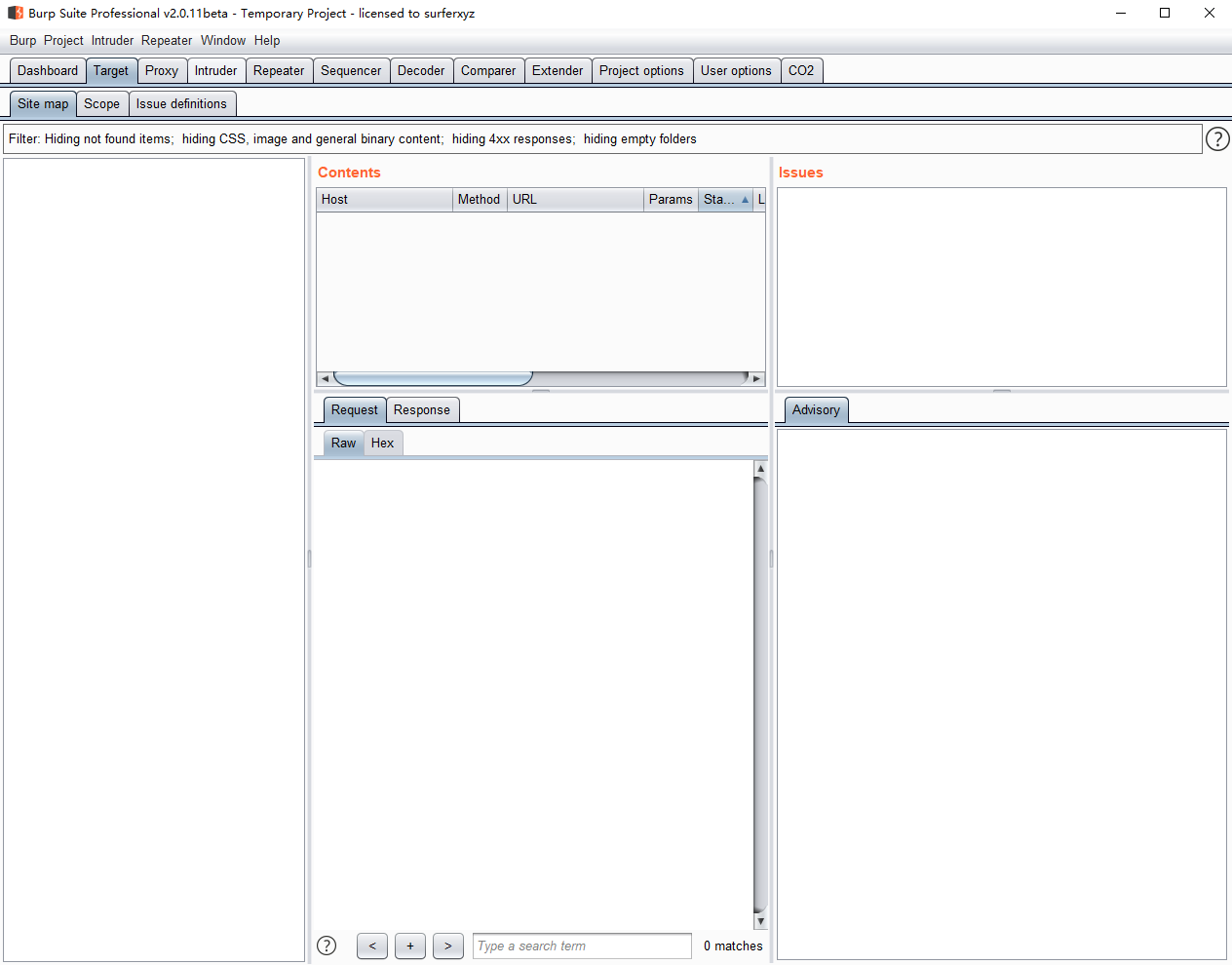Open the Help menu
The image size is (1232, 965).
267,41
